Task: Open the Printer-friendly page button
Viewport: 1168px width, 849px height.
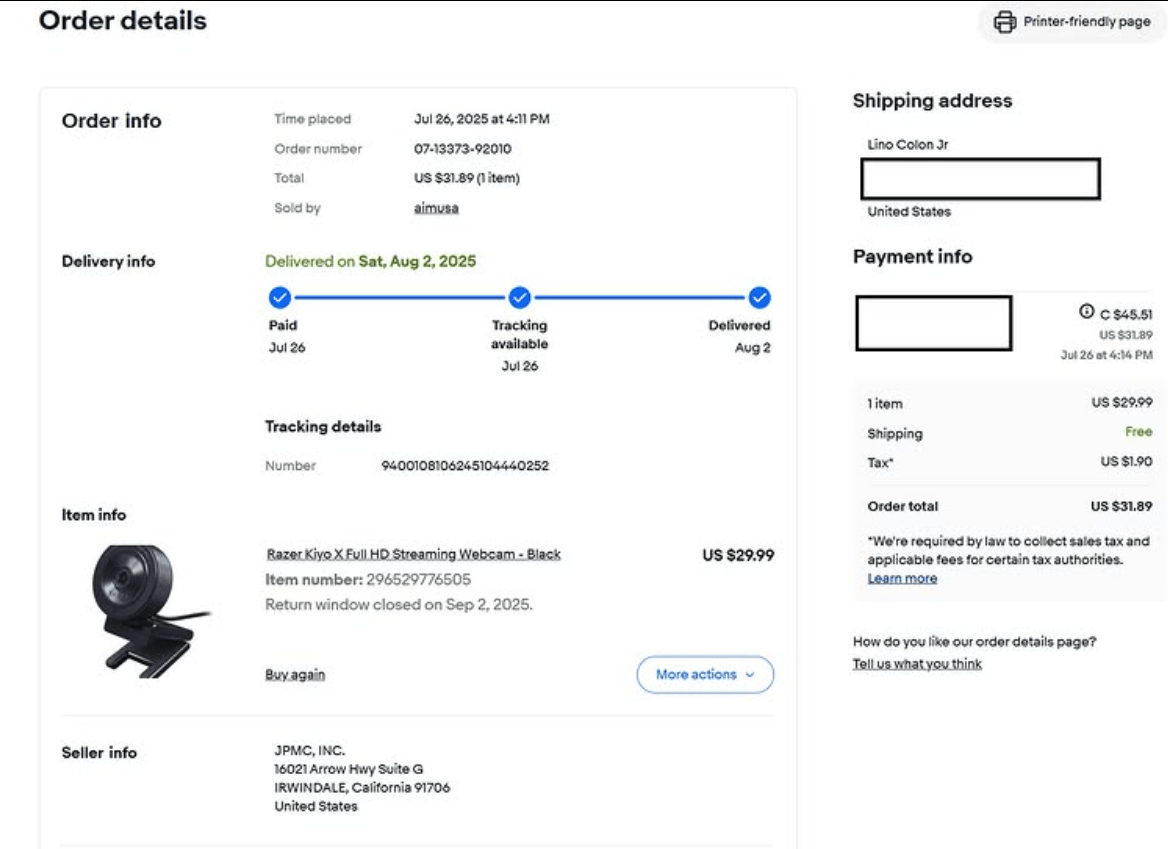Action: point(1072,22)
